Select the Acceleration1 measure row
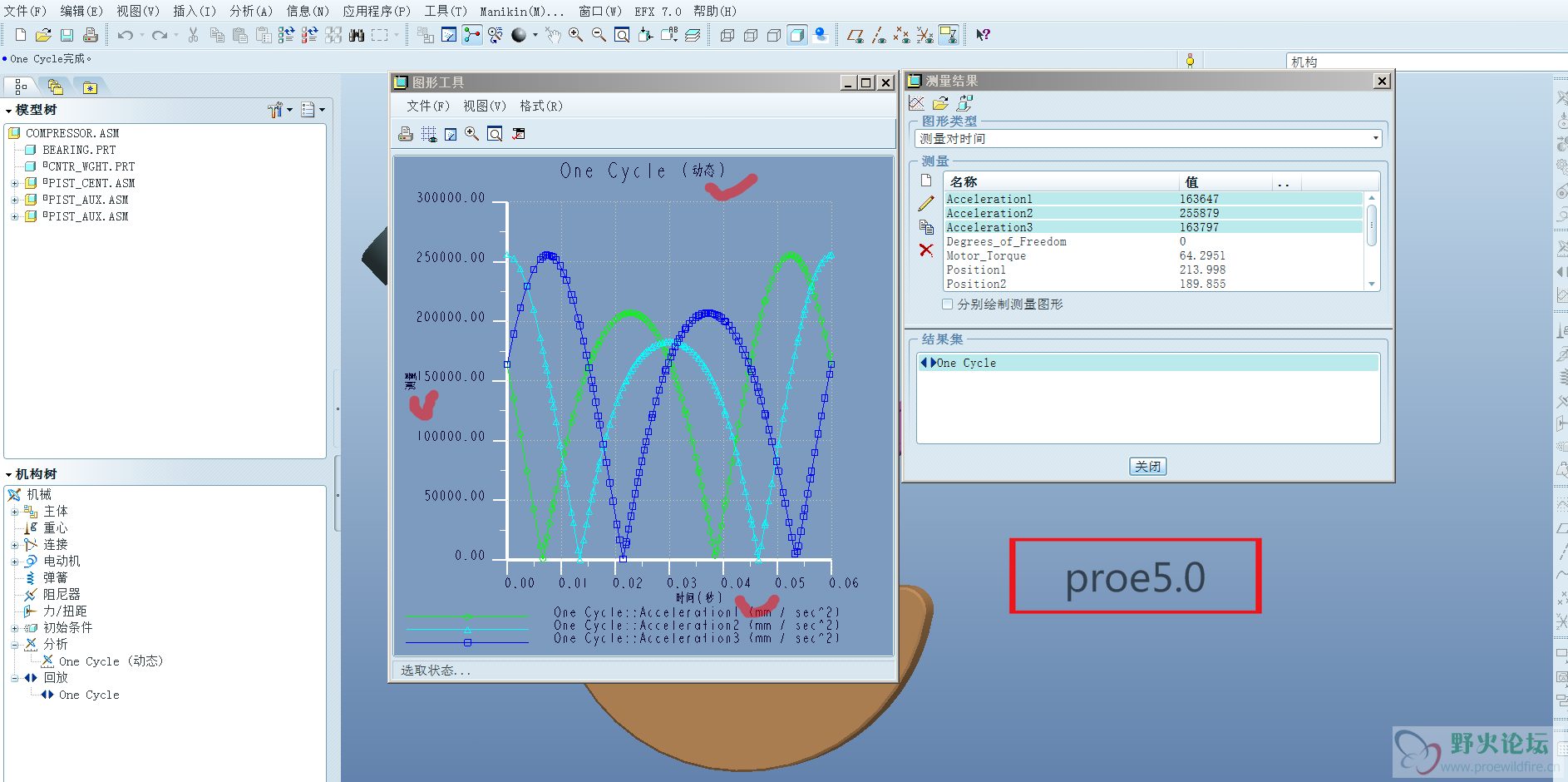The height and width of the screenshot is (782, 1568). (1153, 200)
